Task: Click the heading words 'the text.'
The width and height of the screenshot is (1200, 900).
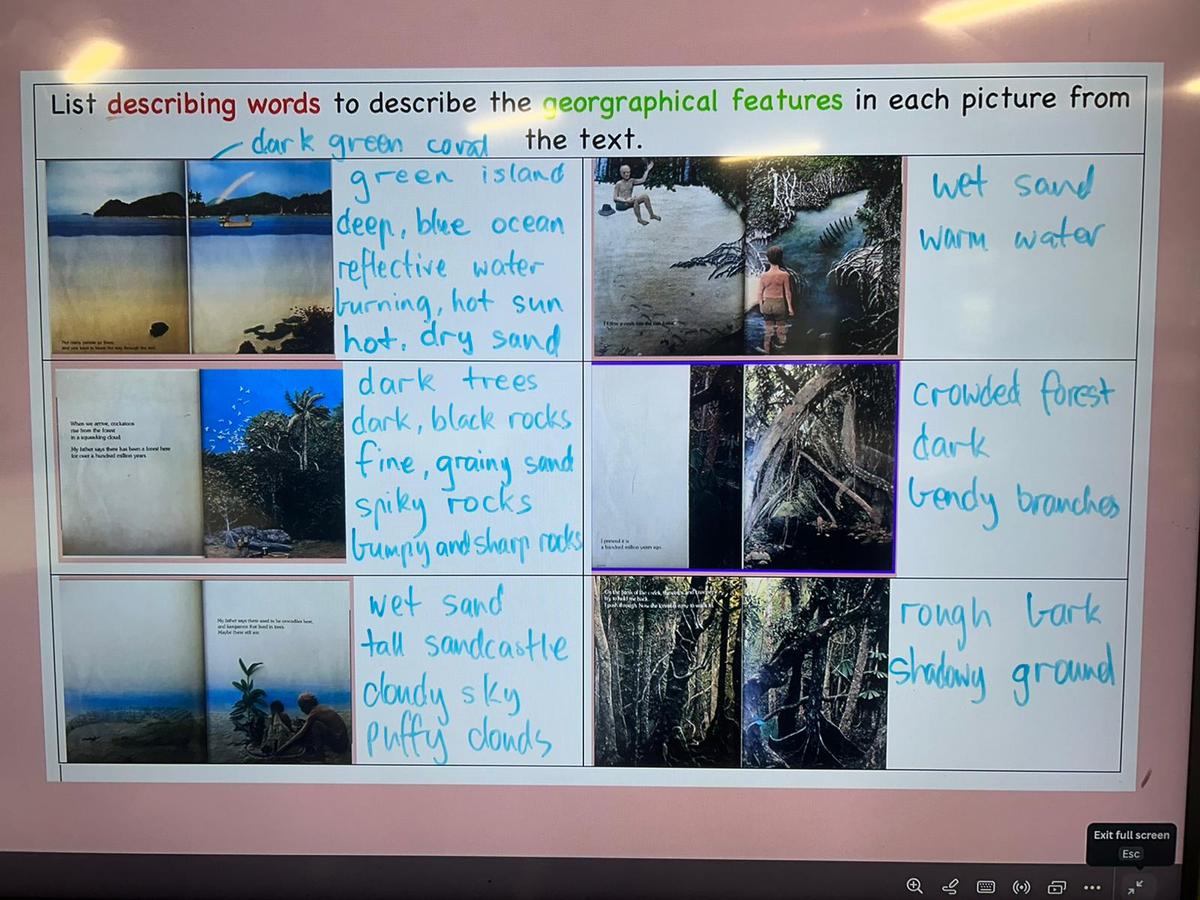Action: tap(582, 138)
